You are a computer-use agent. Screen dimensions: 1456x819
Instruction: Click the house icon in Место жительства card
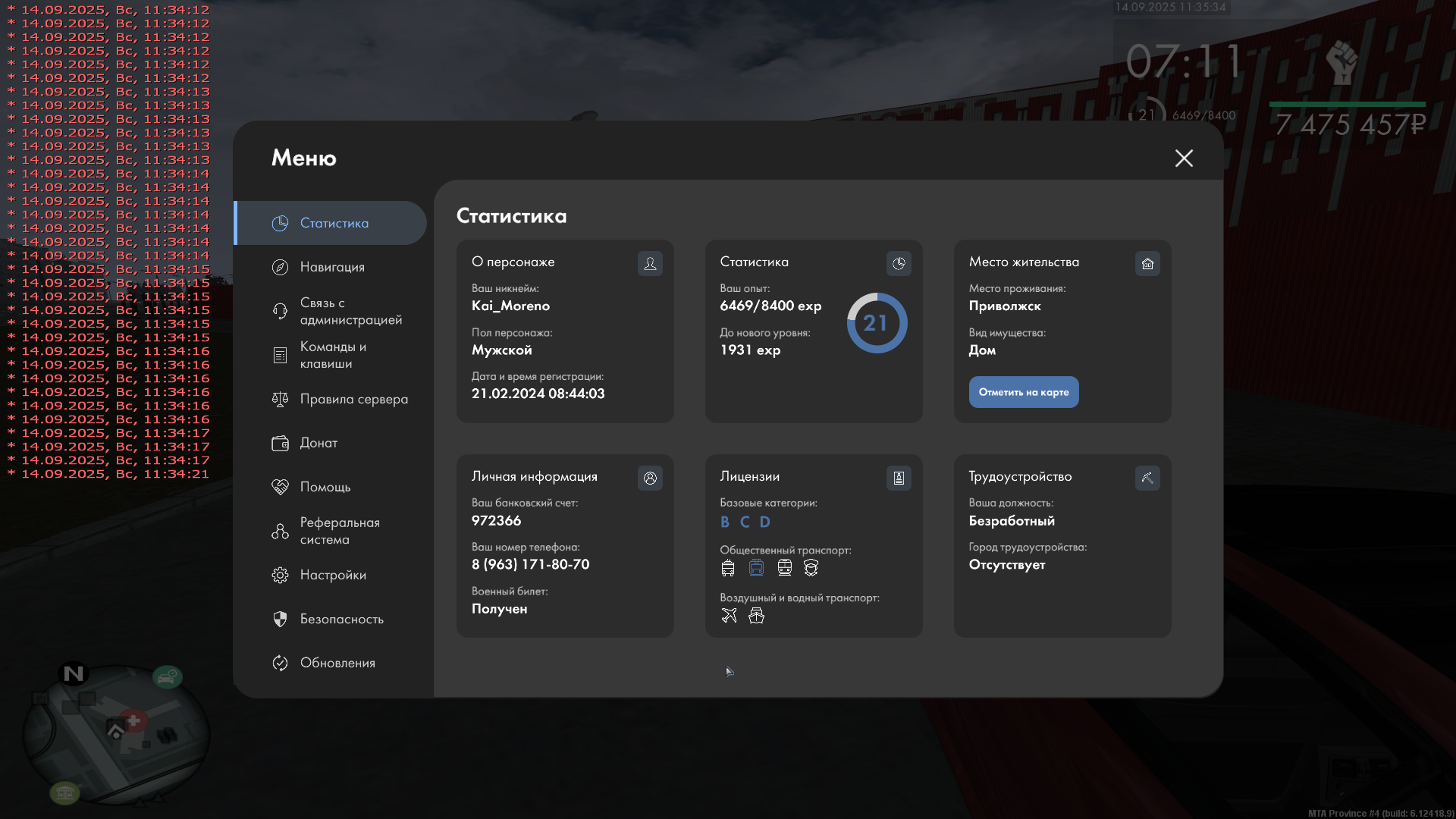1147,263
